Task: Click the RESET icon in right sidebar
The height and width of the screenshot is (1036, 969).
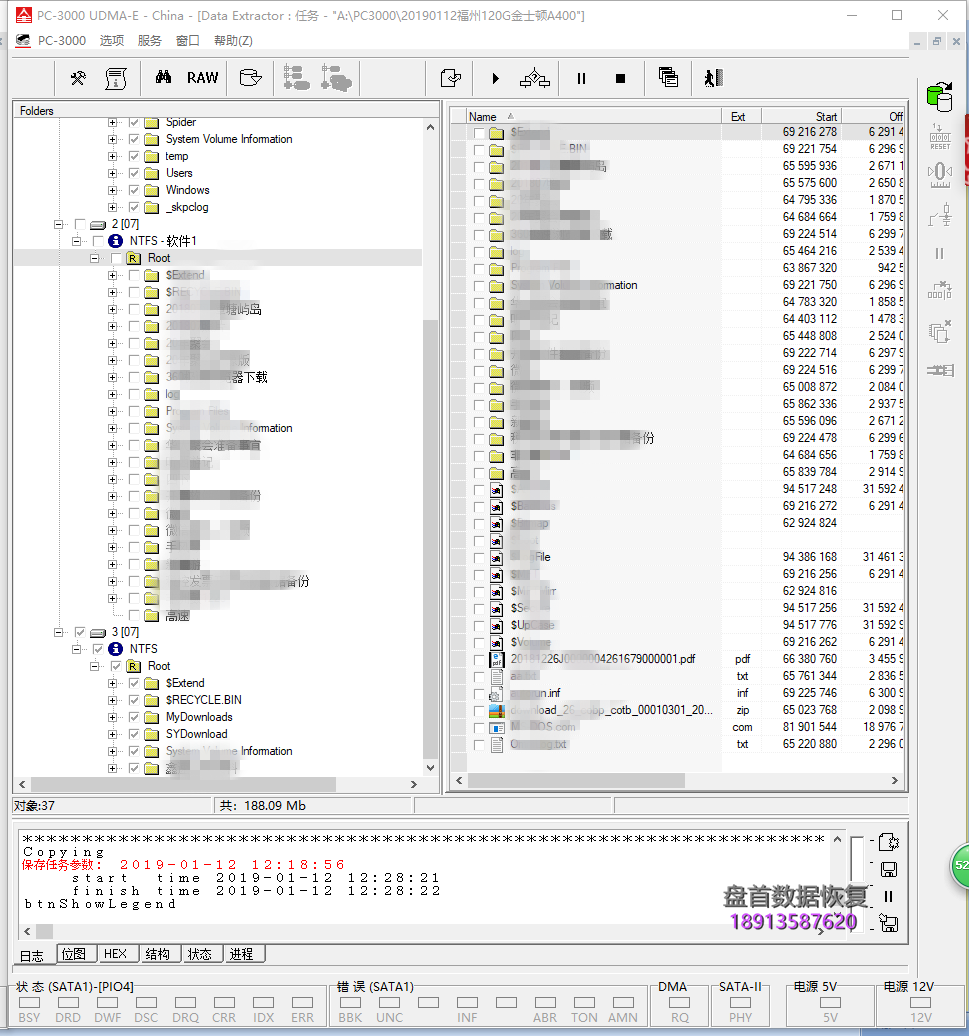Action: point(939,136)
